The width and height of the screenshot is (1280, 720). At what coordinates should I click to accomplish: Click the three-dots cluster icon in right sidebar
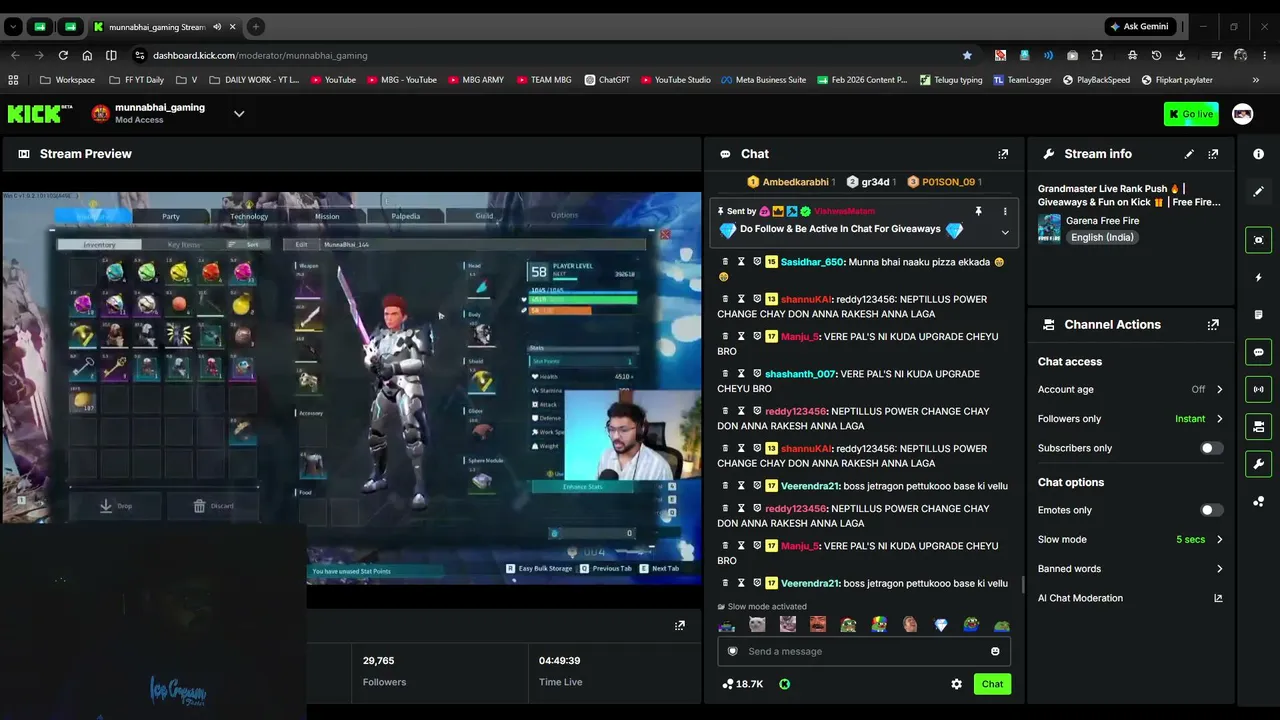pos(1259,501)
